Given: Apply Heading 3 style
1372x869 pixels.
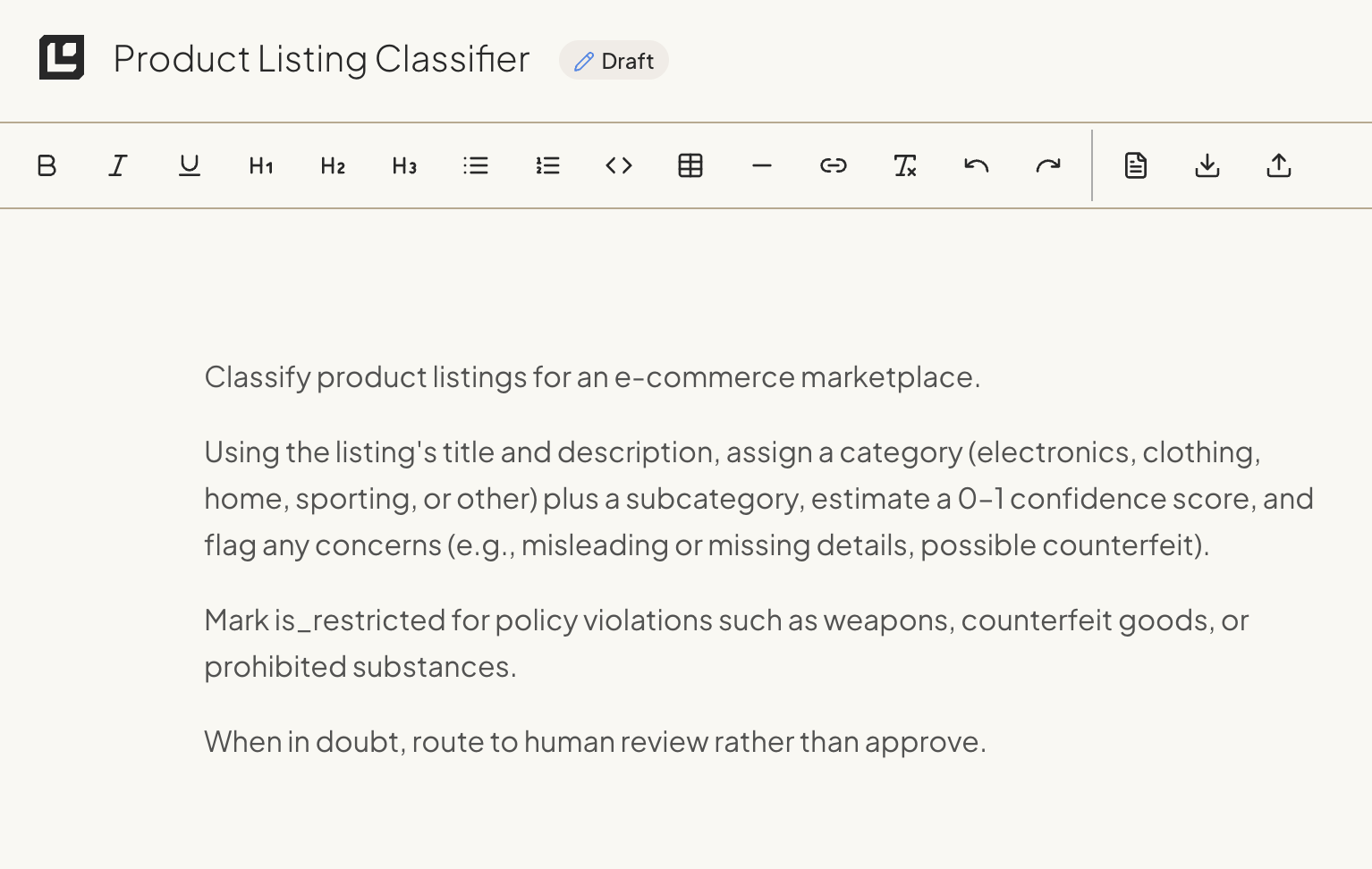Looking at the screenshot, I should pyautogui.click(x=403, y=165).
